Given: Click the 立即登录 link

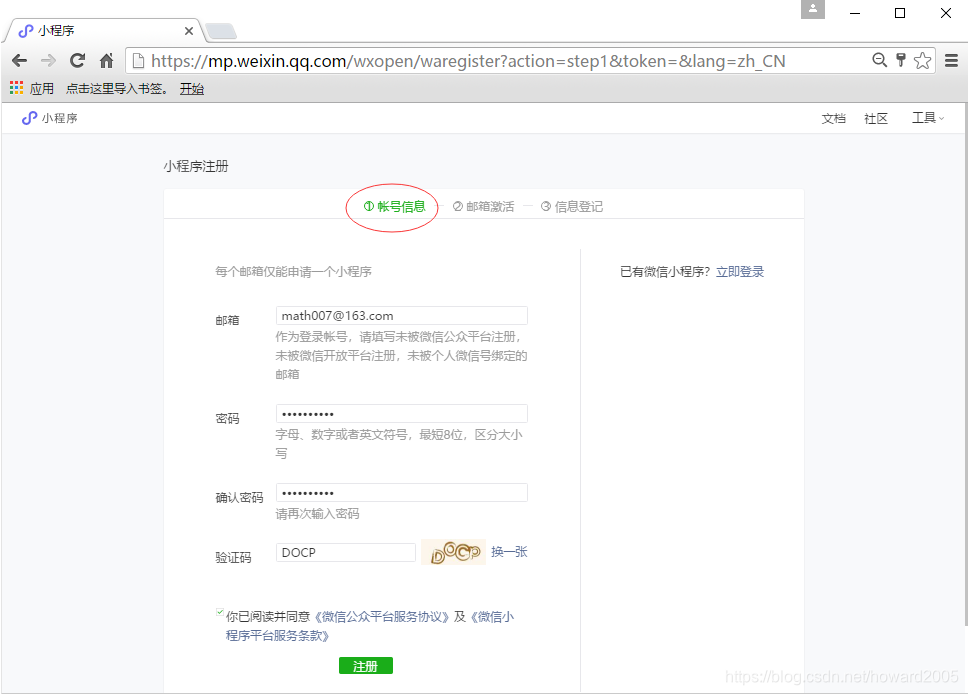Looking at the screenshot, I should click(x=740, y=270).
